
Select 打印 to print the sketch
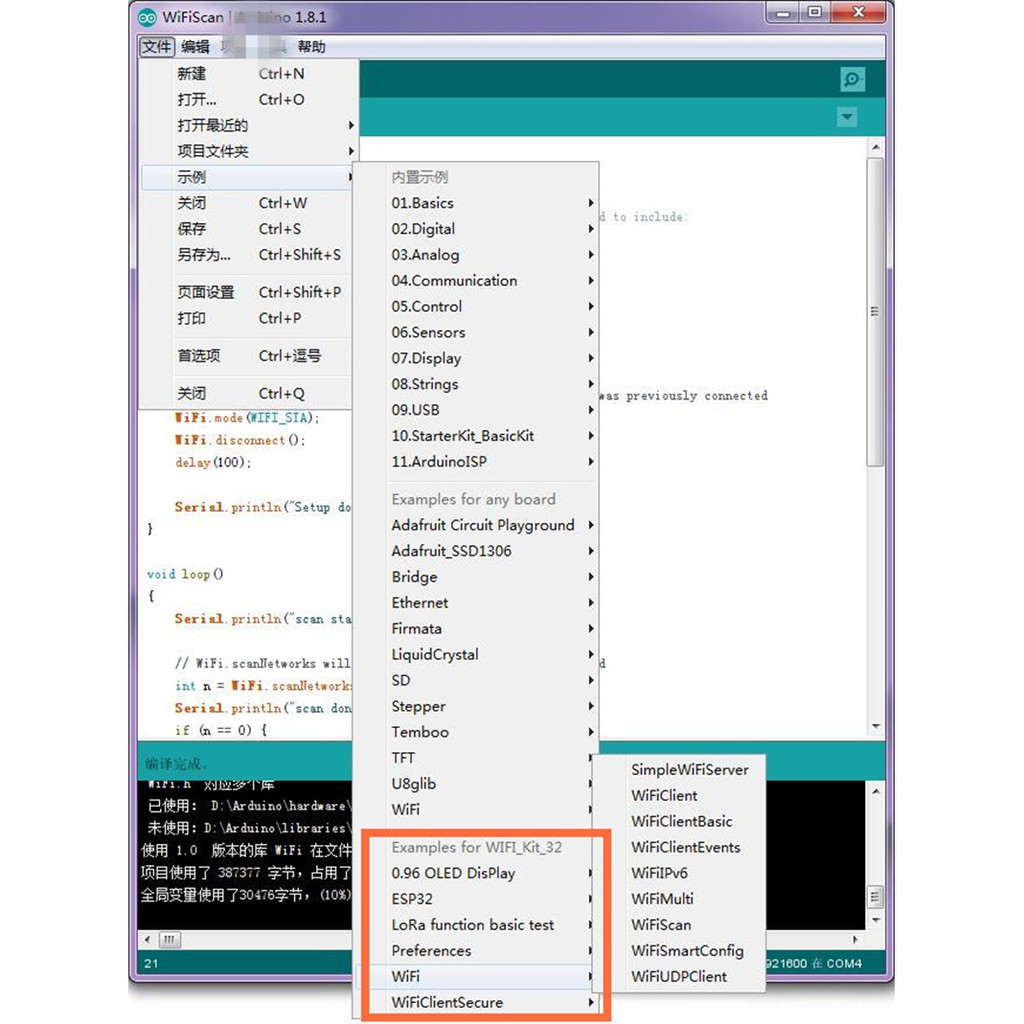[191, 318]
